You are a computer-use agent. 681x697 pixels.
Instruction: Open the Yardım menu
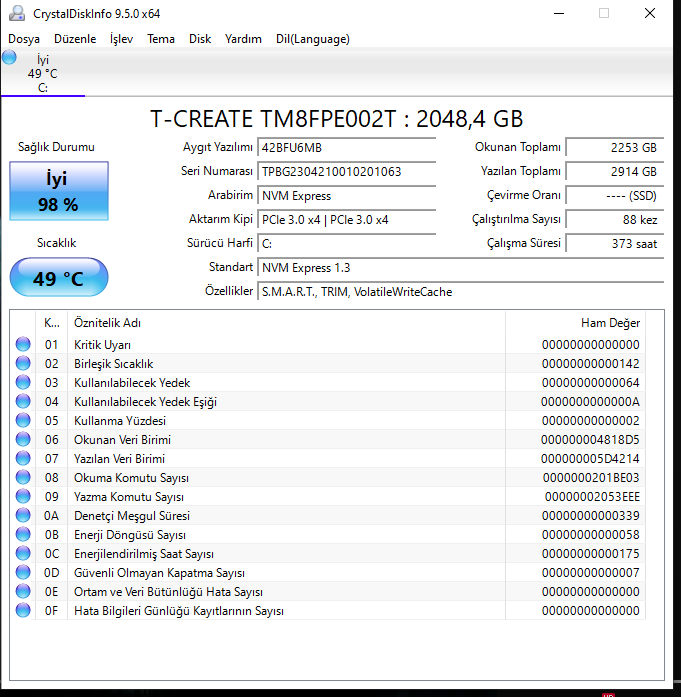243,39
